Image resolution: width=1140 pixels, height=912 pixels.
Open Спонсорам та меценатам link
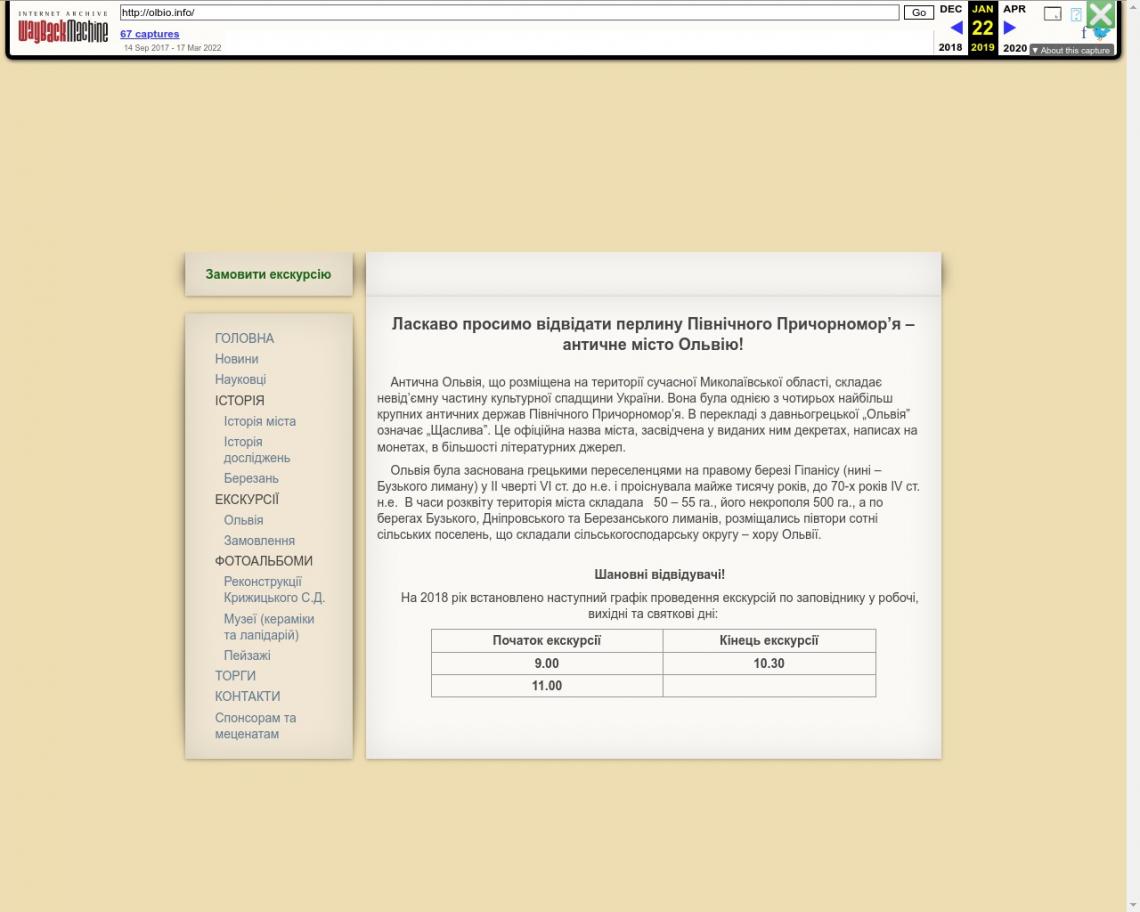point(255,725)
